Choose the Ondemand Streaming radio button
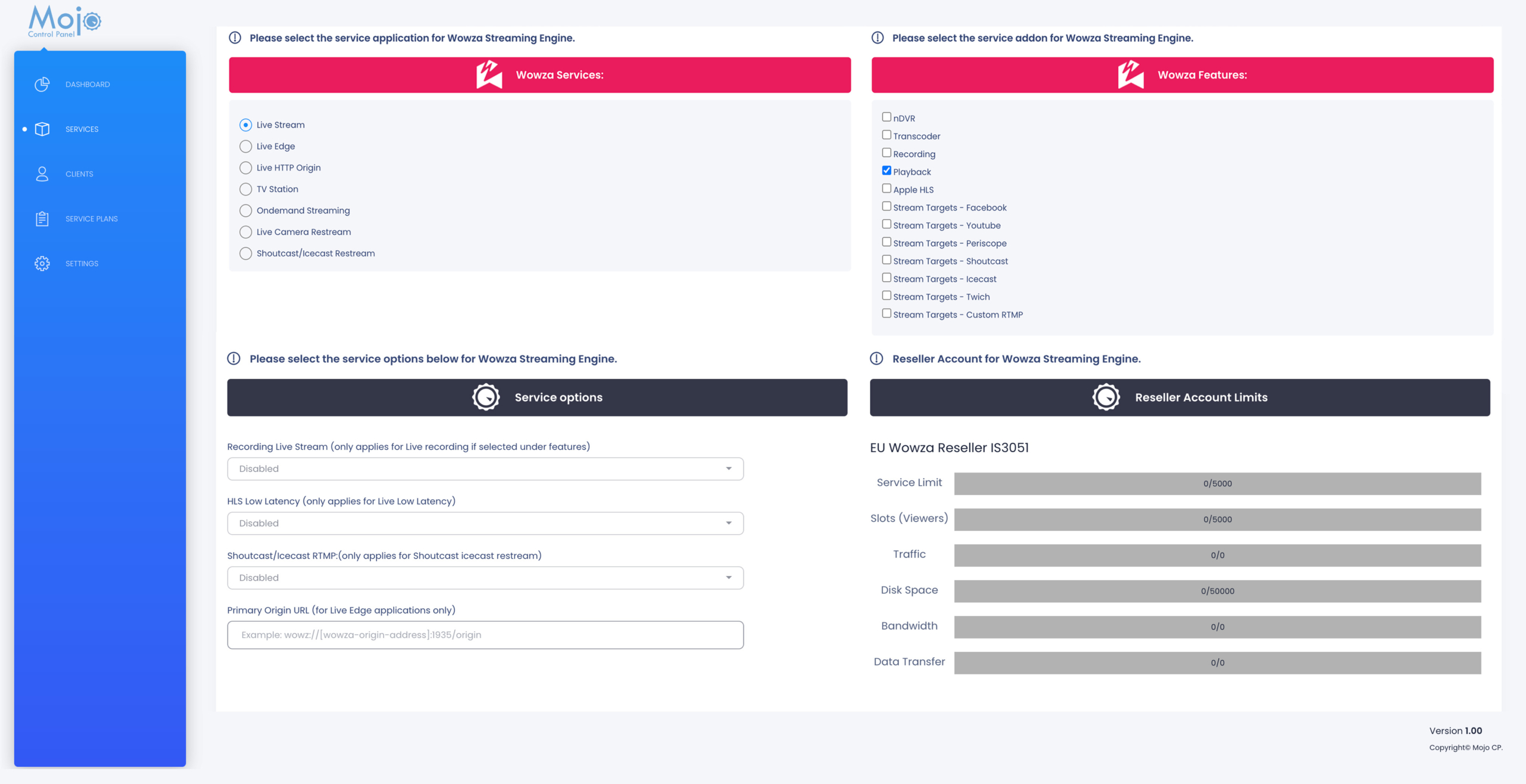Image resolution: width=1526 pixels, height=784 pixels. [x=246, y=211]
